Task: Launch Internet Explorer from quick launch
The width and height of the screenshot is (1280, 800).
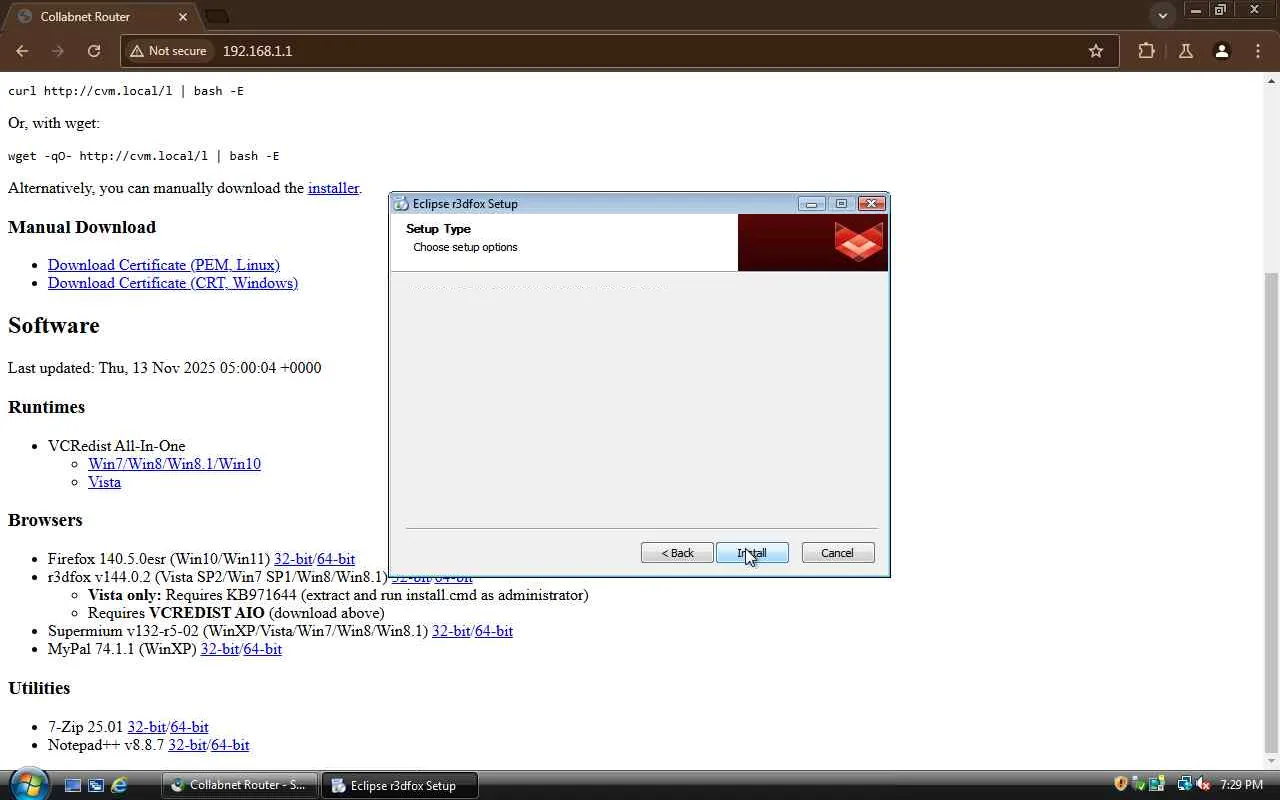Action: point(119,785)
